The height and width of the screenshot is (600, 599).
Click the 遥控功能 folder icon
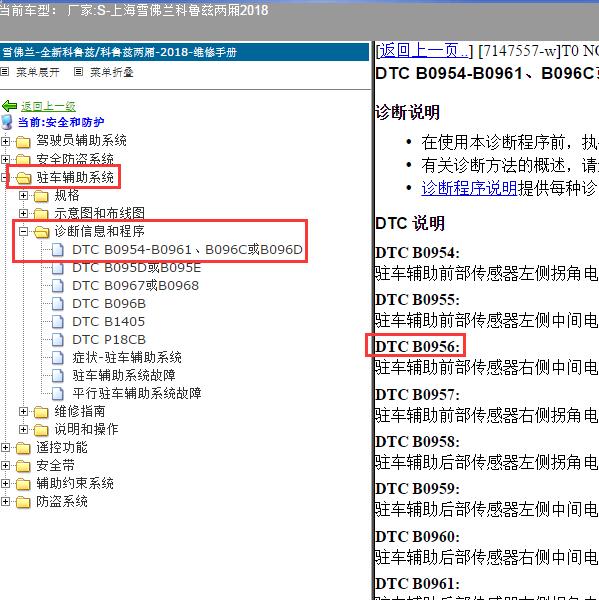tap(23, 448)
